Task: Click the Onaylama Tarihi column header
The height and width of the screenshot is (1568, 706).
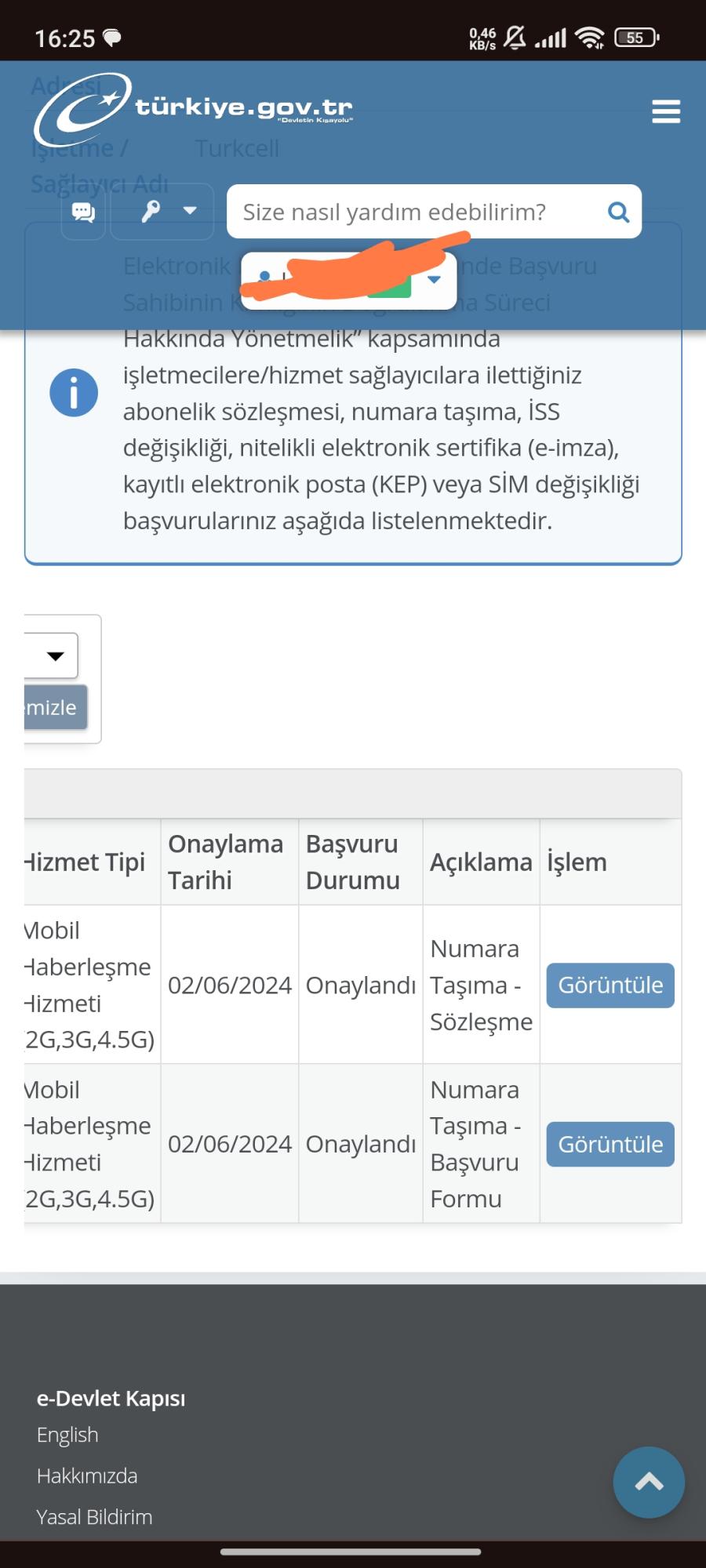Action: pyautogui.click(x=226, y=862)
